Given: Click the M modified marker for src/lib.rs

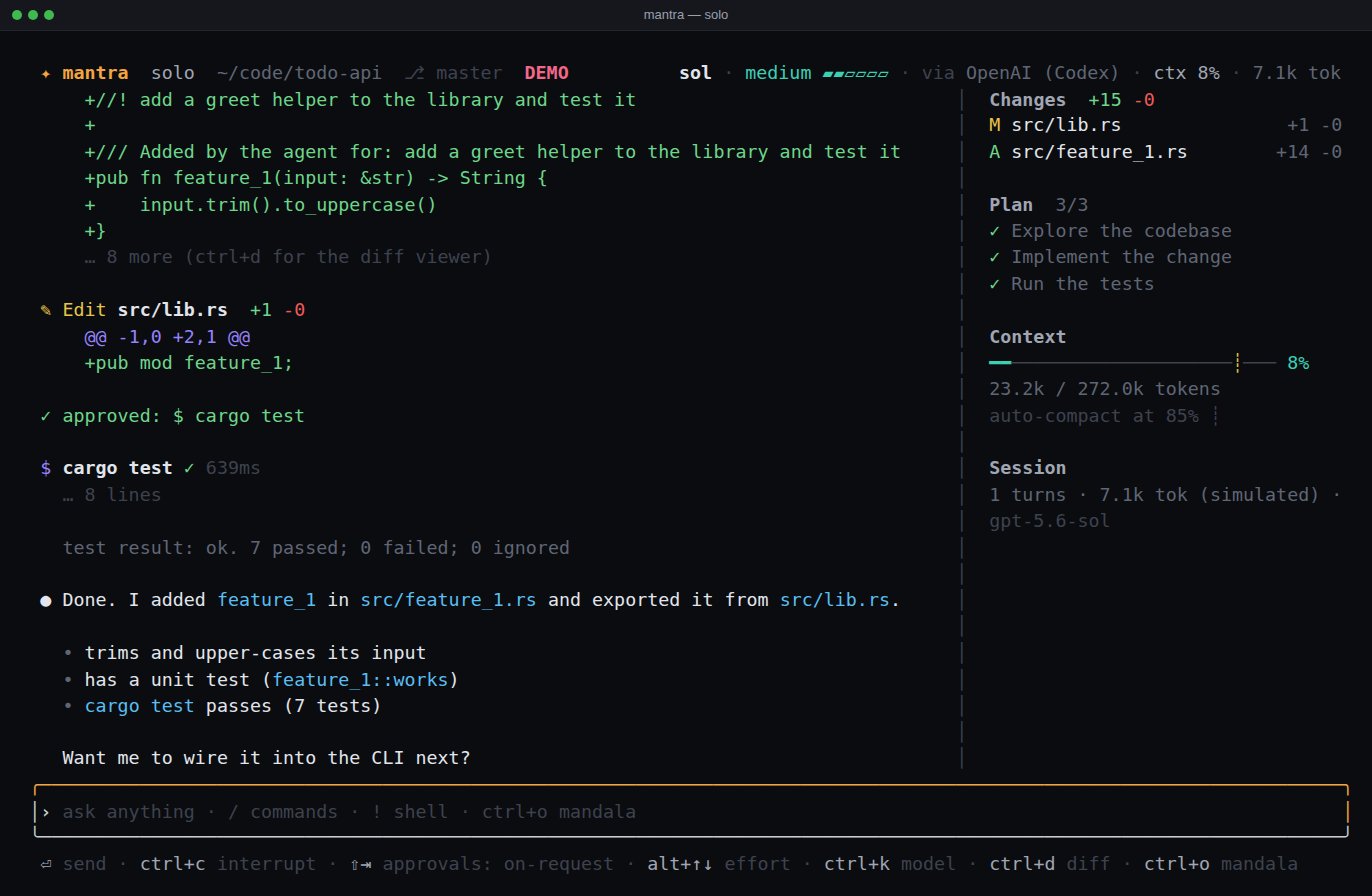Looking at the screenshot, I should click(994, 126).
